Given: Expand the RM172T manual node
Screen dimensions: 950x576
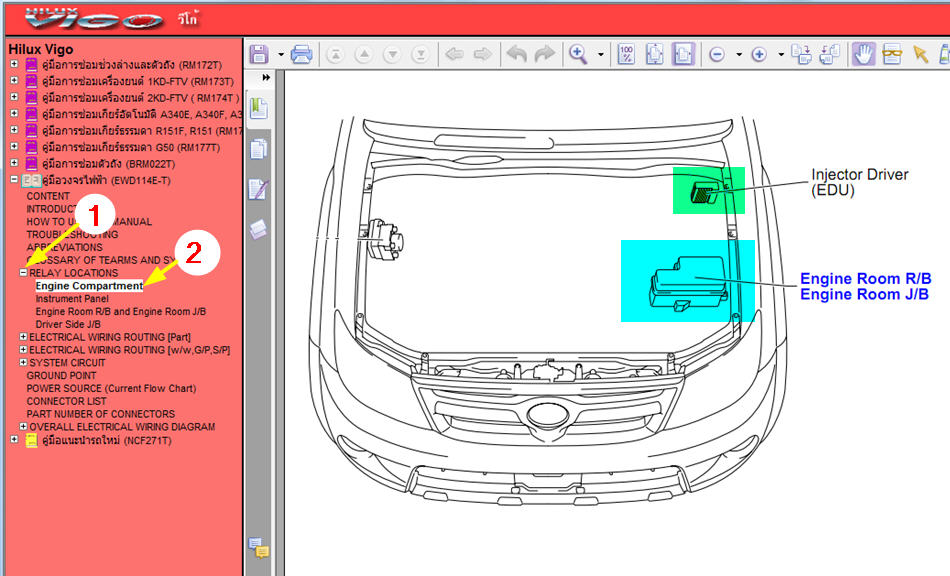Looking at the screenshot, I should [x=14, y=64].
